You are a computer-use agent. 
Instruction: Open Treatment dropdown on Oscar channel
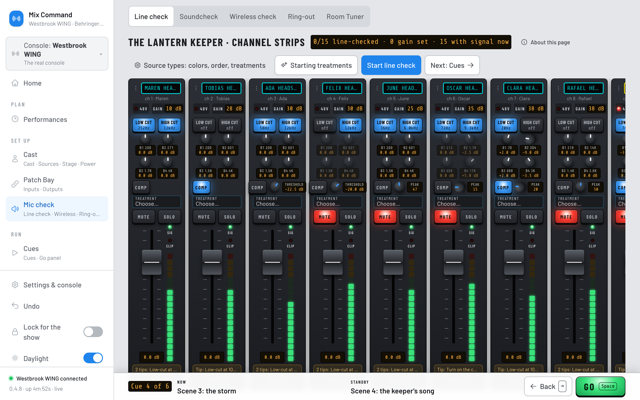click(x=459, y=201)
